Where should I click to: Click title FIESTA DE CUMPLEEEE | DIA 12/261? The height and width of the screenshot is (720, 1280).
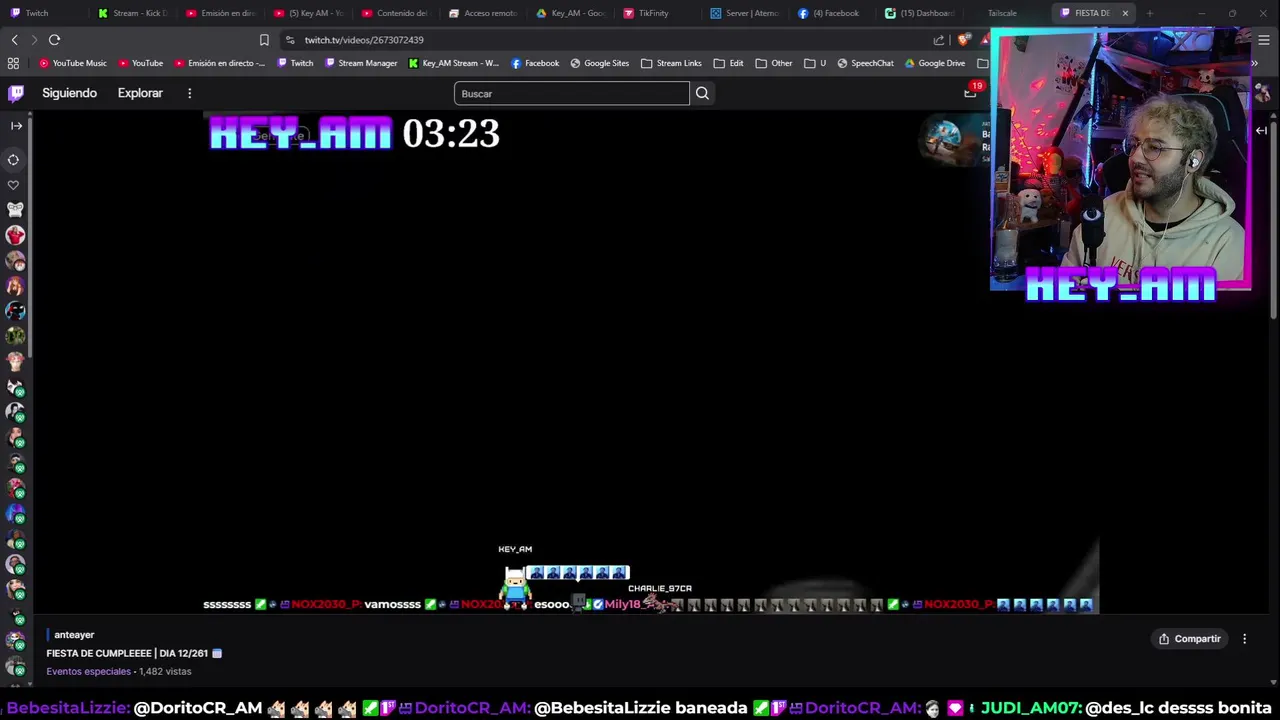coord(127,653)
